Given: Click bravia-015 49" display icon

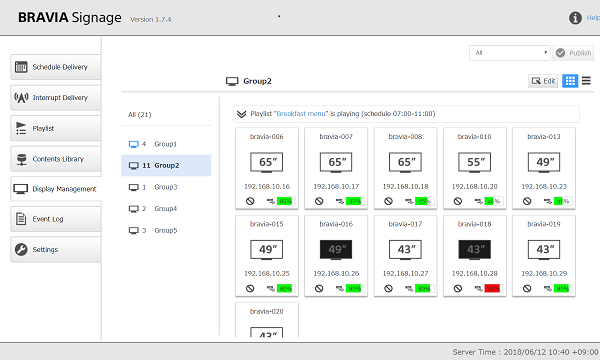Looking at the screenshot, I should tap(267, 250).
